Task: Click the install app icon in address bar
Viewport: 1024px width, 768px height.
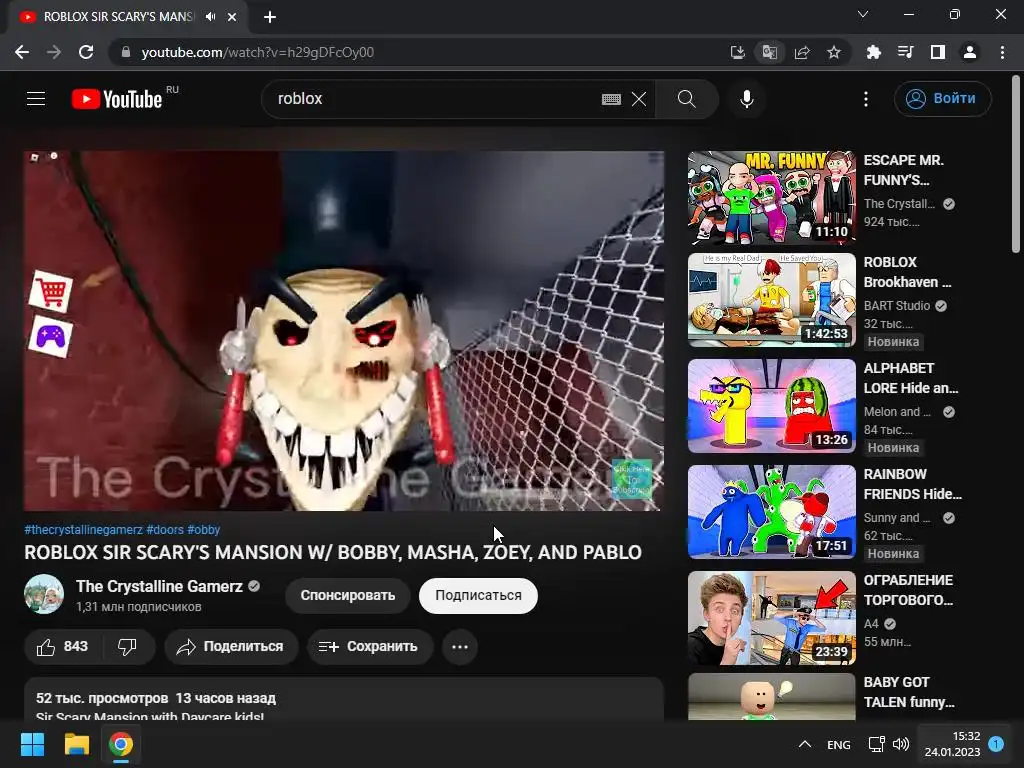Action: click(737, 52)
